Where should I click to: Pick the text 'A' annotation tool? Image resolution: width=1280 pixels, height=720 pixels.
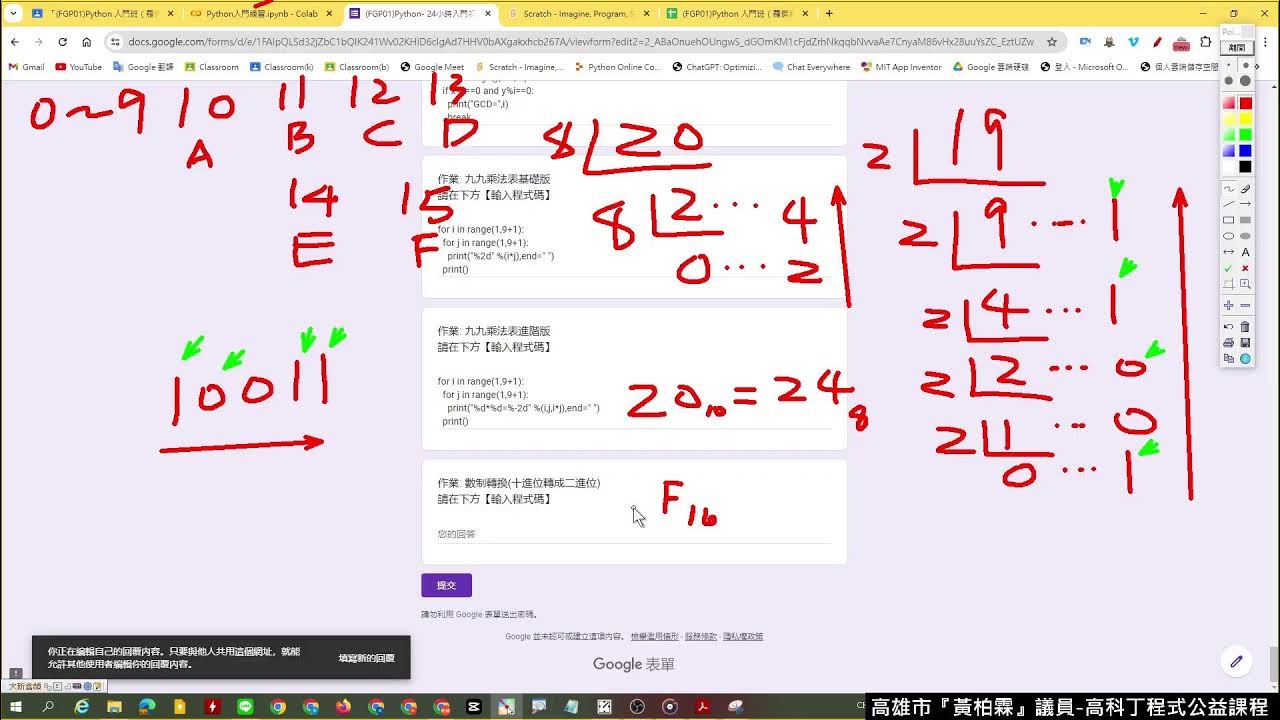(1245, 252)
